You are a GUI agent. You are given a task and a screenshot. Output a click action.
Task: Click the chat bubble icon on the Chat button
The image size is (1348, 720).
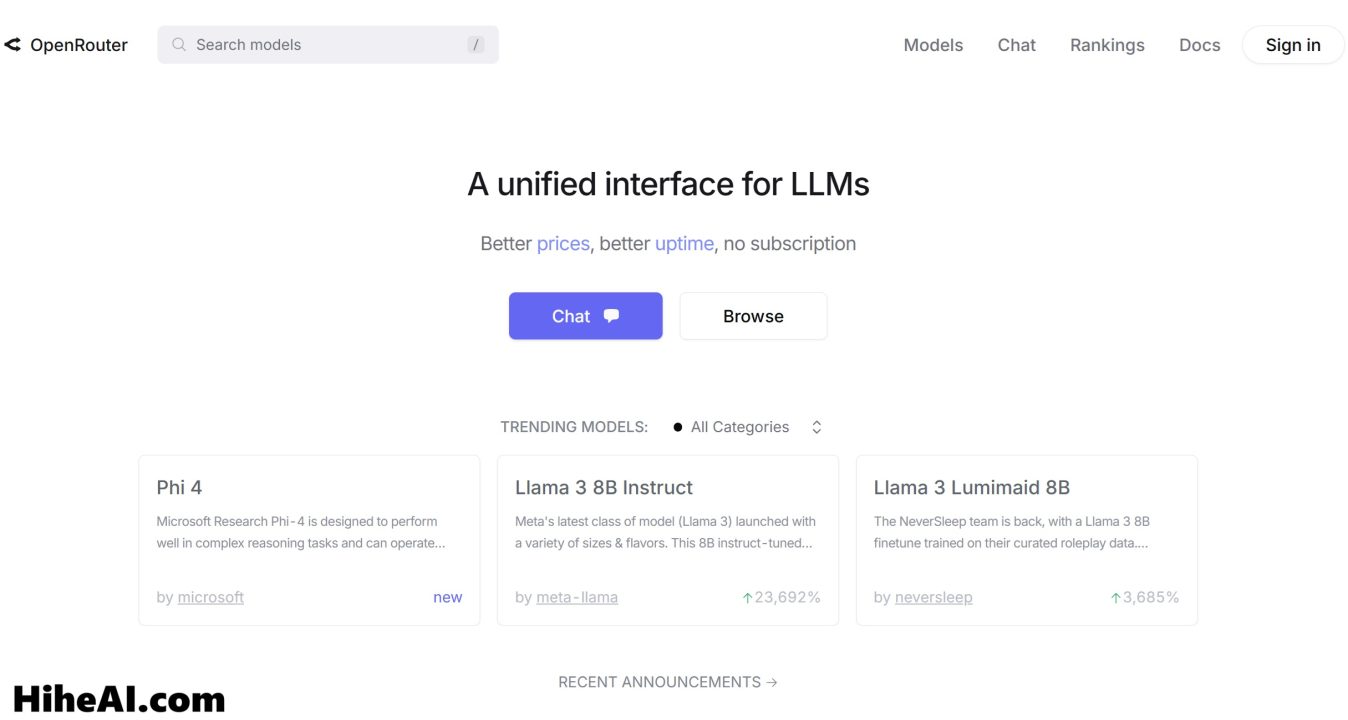click(610, 315)
